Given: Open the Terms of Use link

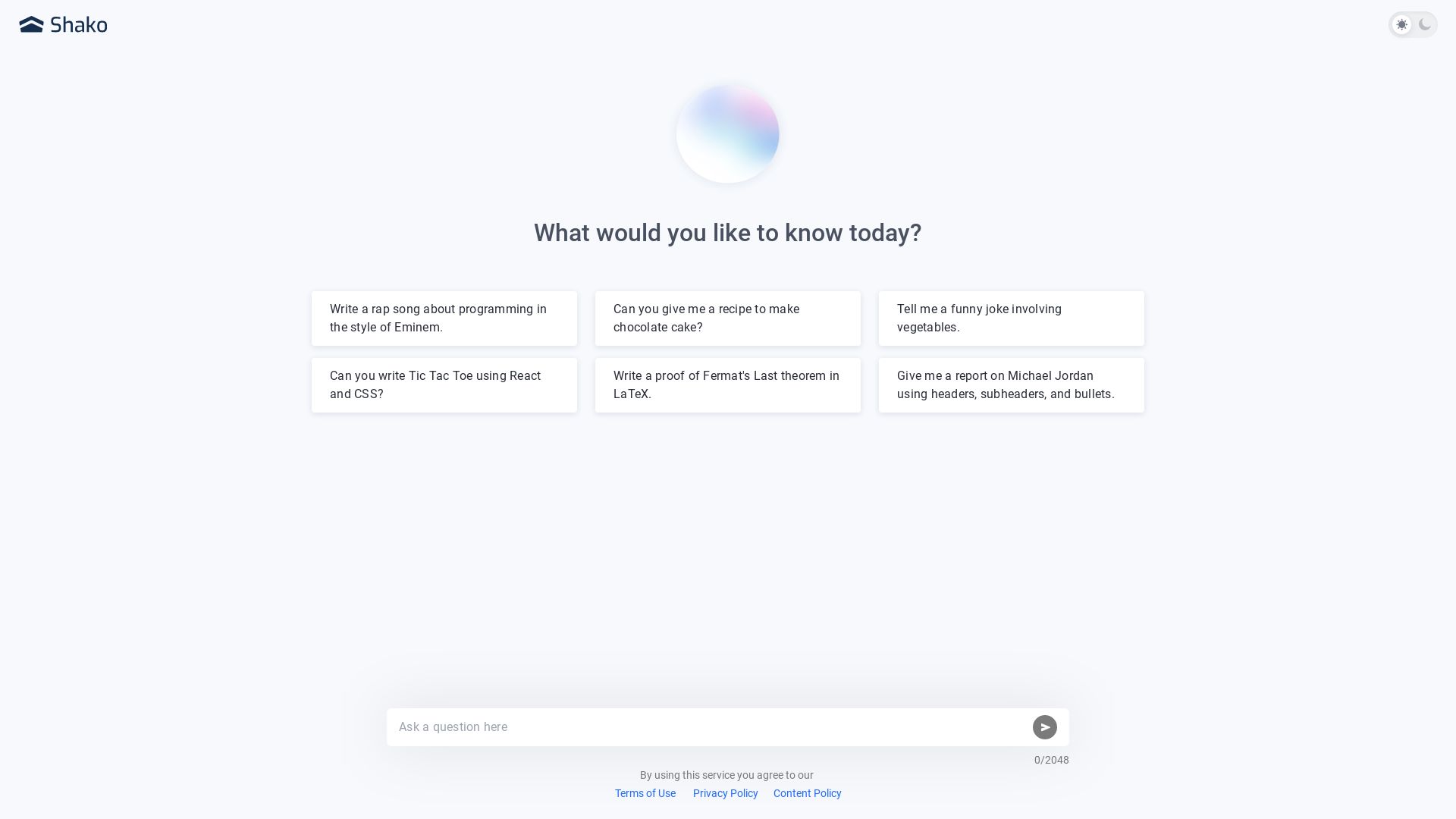Looking at the screenshot, I should pyautogui.click(x=645, y=793).
